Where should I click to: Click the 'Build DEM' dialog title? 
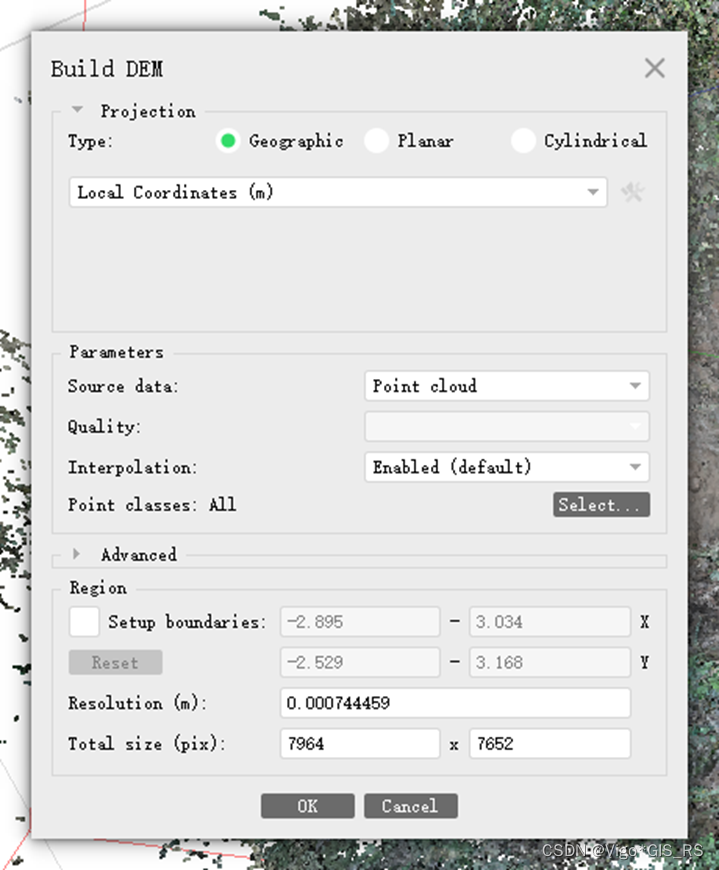107,69
